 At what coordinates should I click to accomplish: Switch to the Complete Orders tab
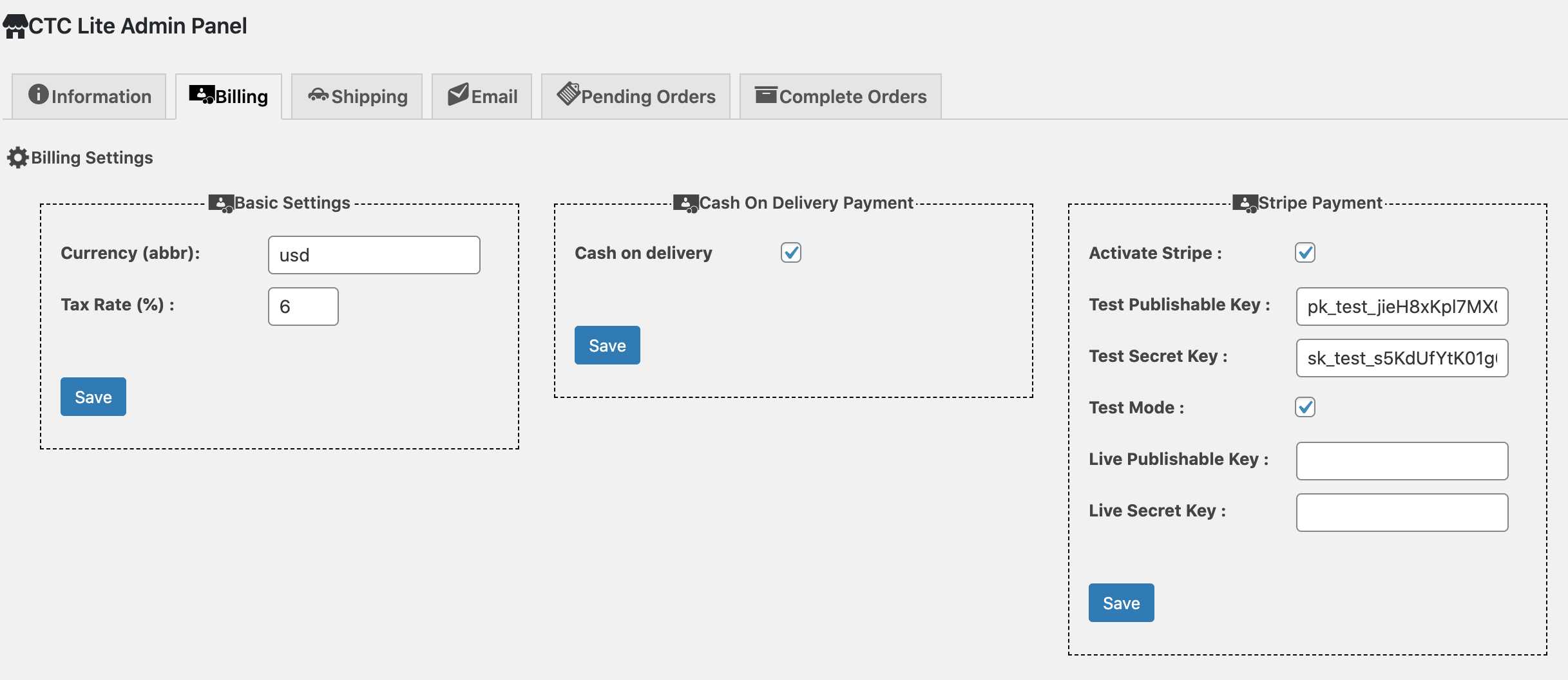tap(841, 96)
